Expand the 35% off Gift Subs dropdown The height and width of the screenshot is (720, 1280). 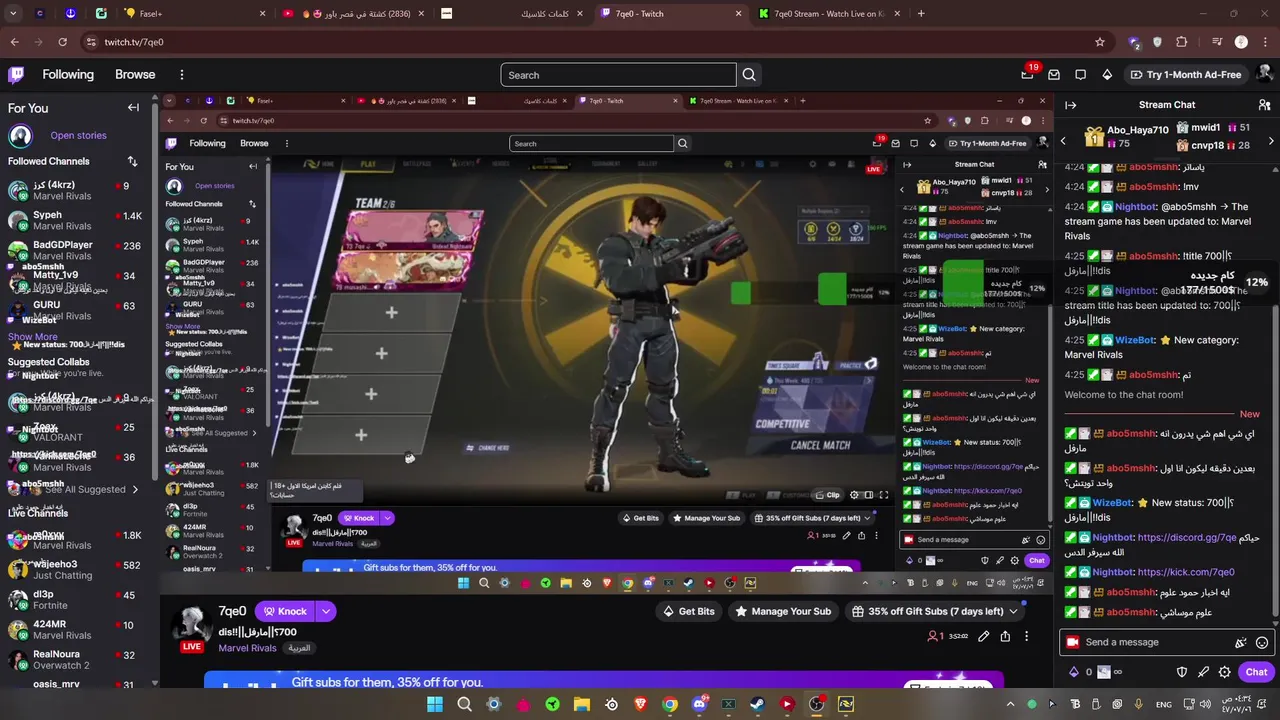click(x=1013, y=611)
